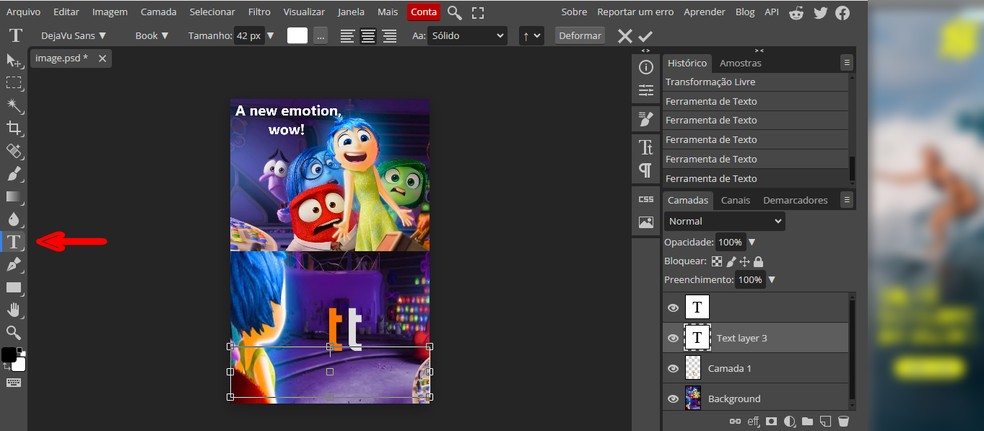Open the image Layer Comps panel icon
984x431 pixels.
(646, 222)
